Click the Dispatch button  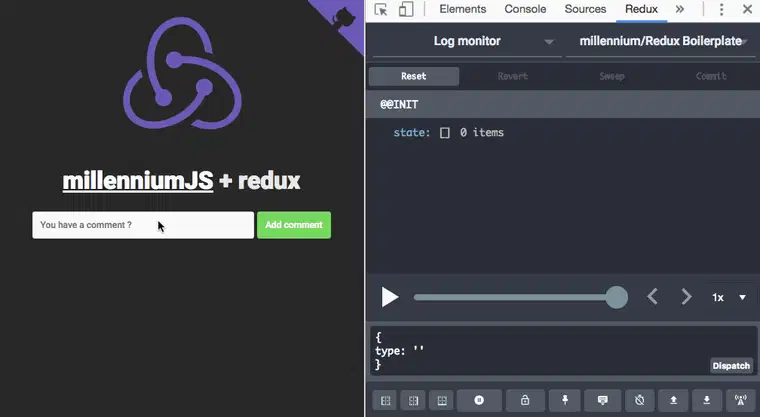(x=731, y=366)
